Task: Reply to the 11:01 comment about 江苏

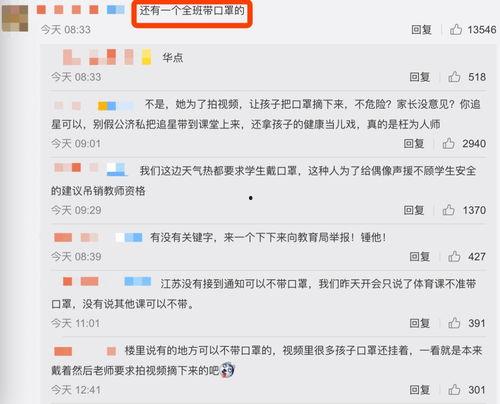Action: click(x=420, y=323)
